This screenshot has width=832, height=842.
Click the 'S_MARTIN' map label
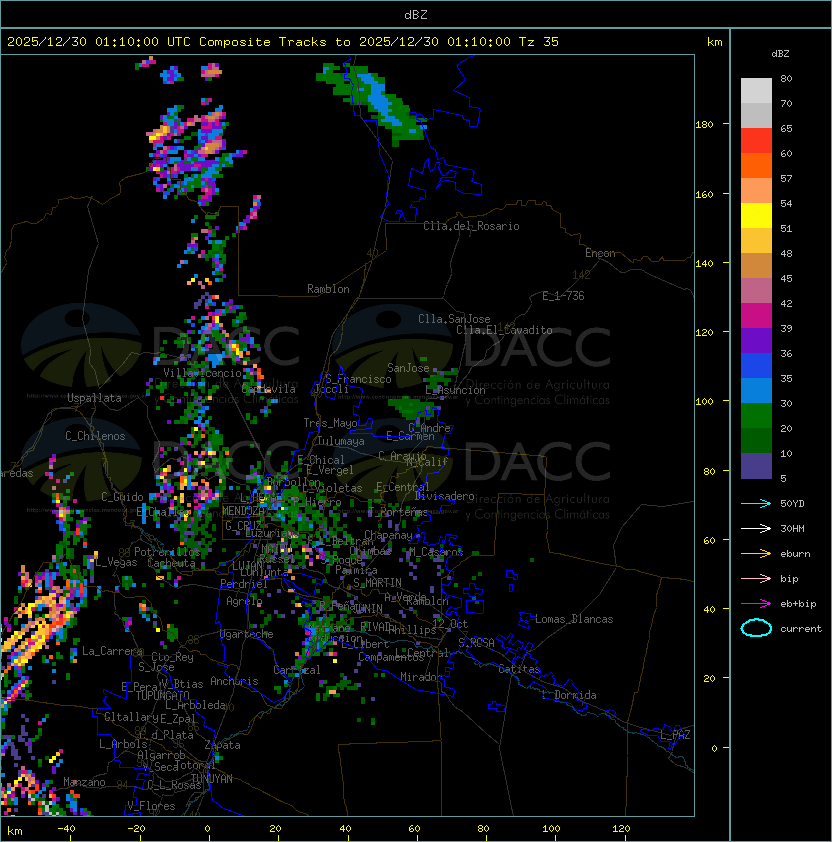(377, 583)
